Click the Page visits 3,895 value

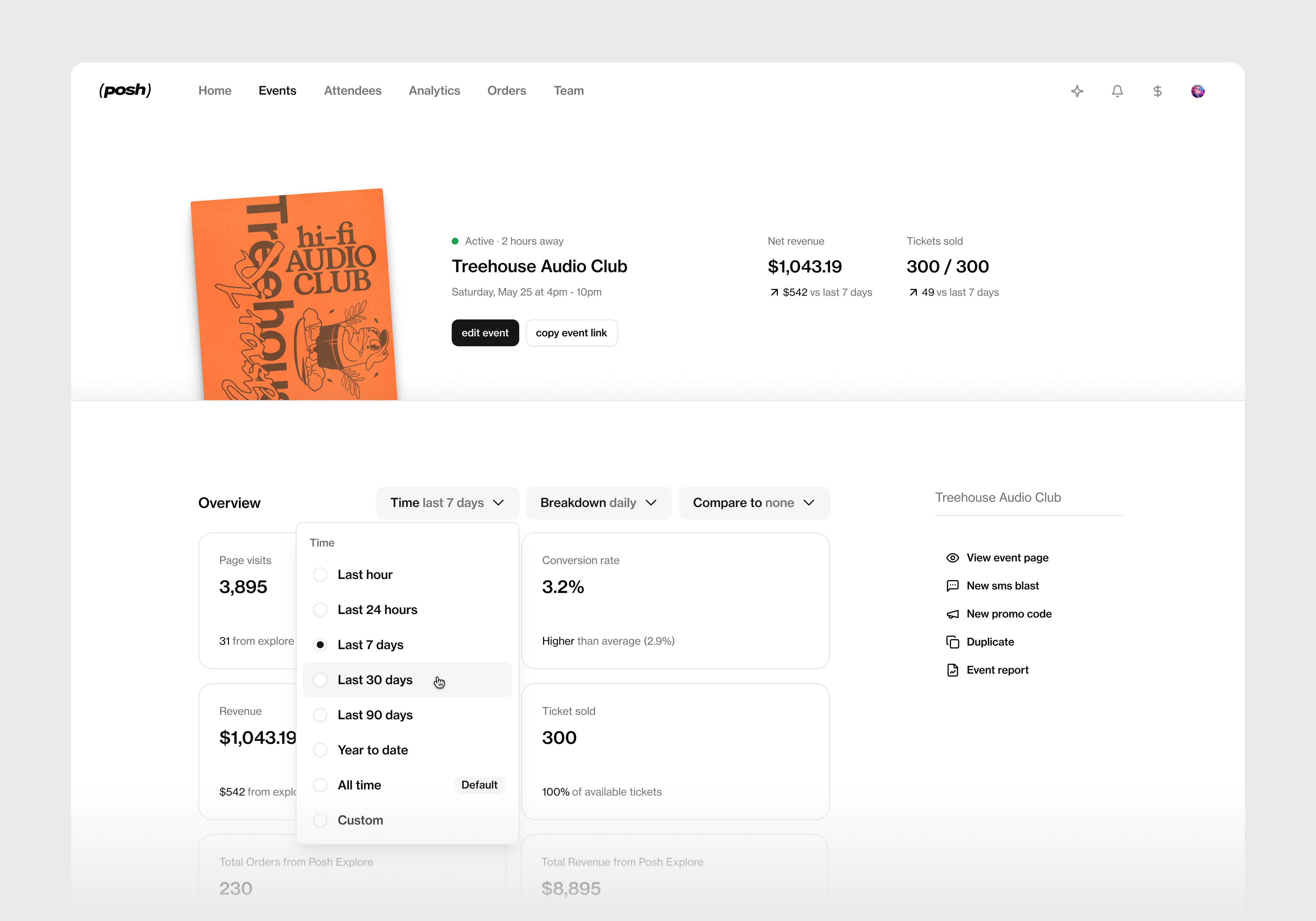[x=243, y=587]
